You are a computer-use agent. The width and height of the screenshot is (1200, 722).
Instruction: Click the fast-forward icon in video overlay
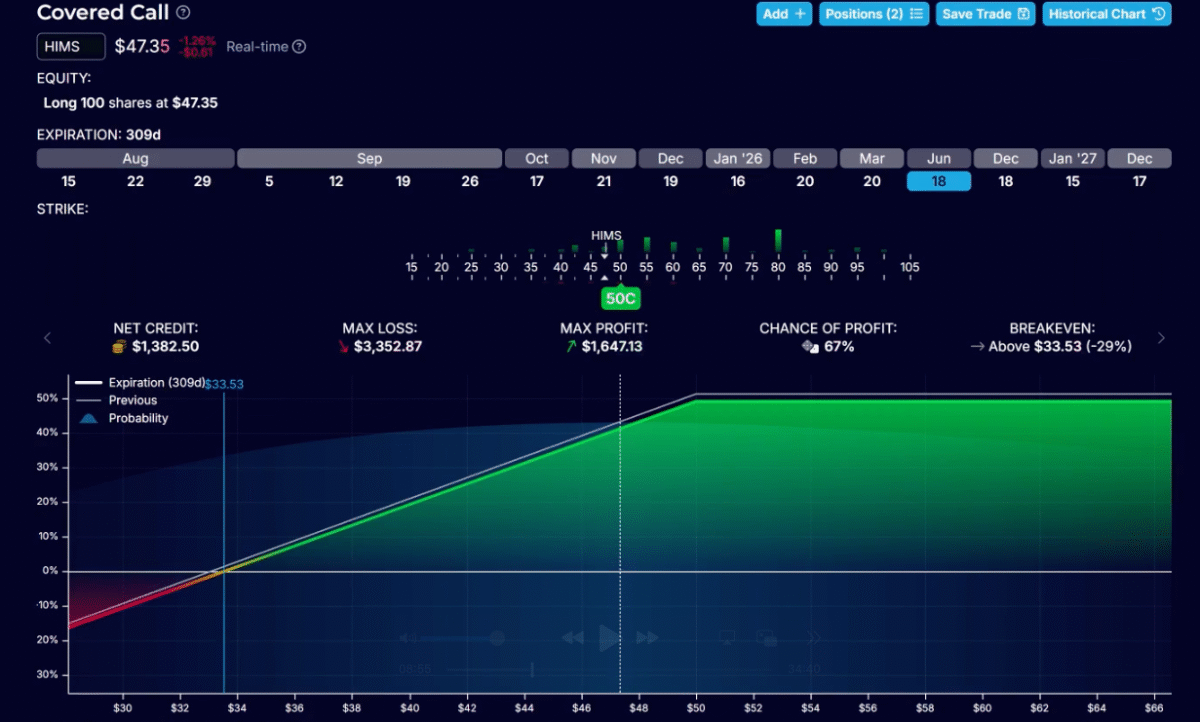click(647, 637)
